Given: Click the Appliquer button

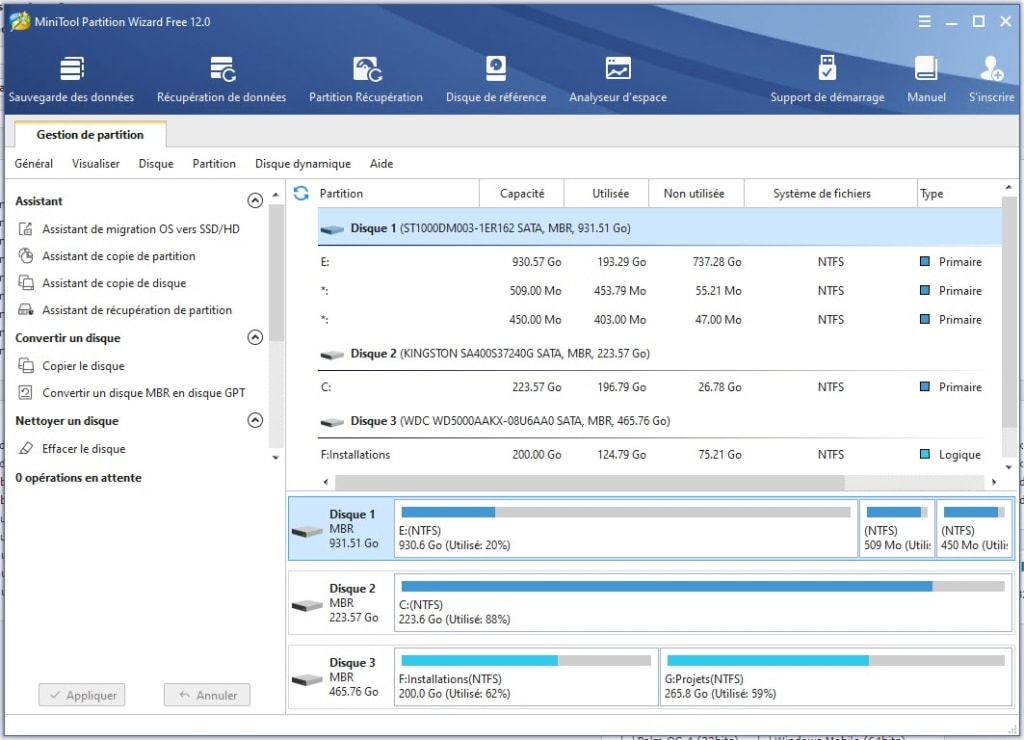Looking at the screenshot, I should click(x=82, y=695).
